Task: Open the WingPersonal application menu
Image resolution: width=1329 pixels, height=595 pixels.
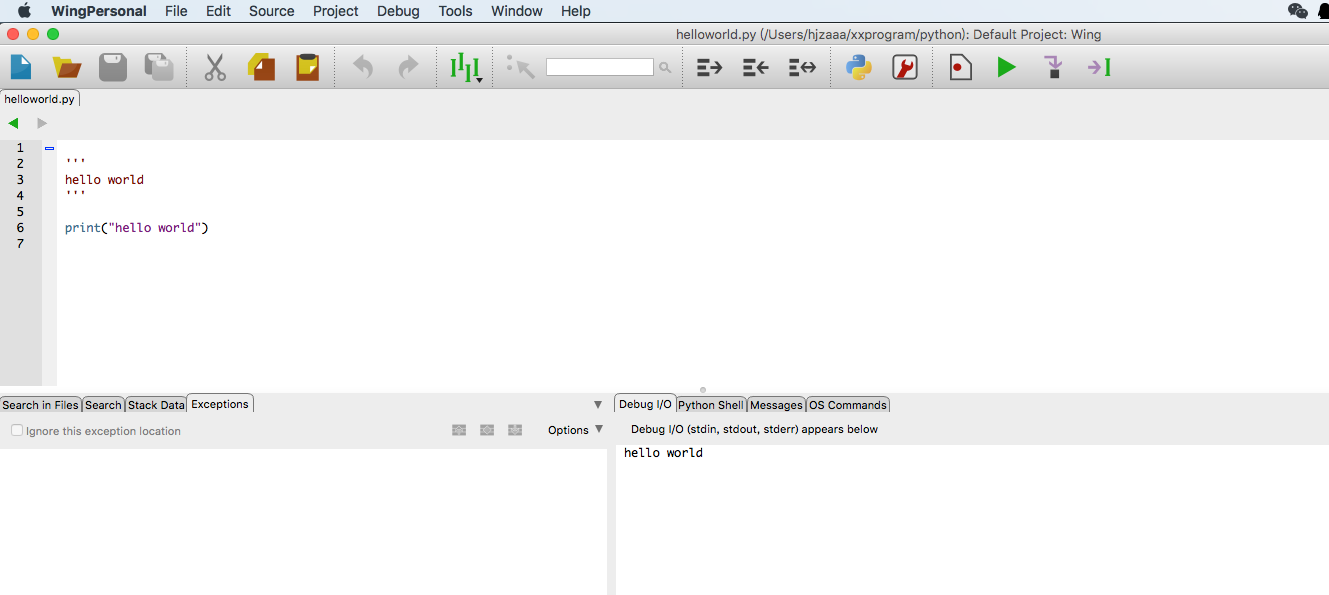Action: (99, 11)
